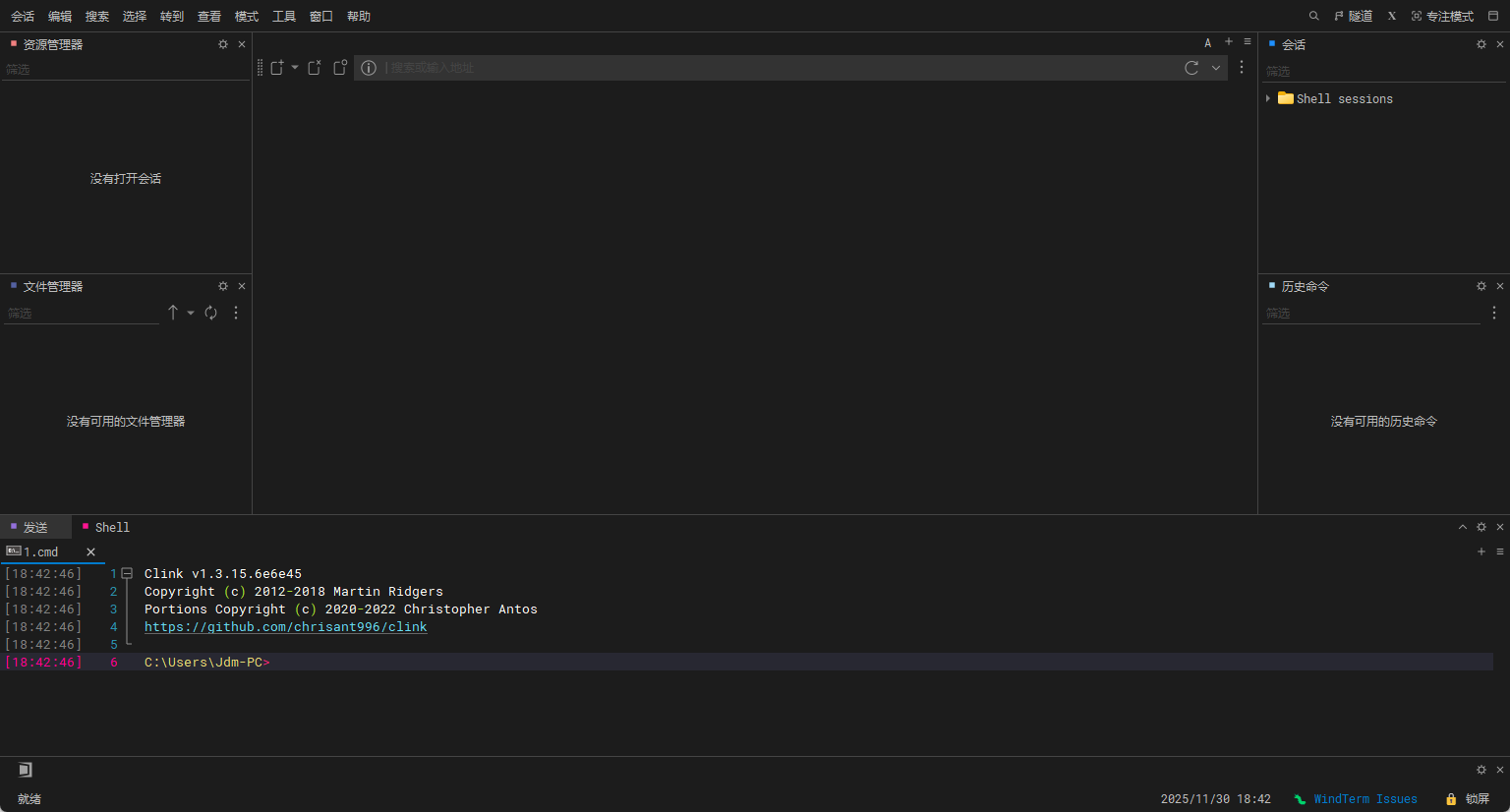Click the go-up arrow in 文件管理器
The width and height of the screenshot is (1510, 812).
click(173, 313)
